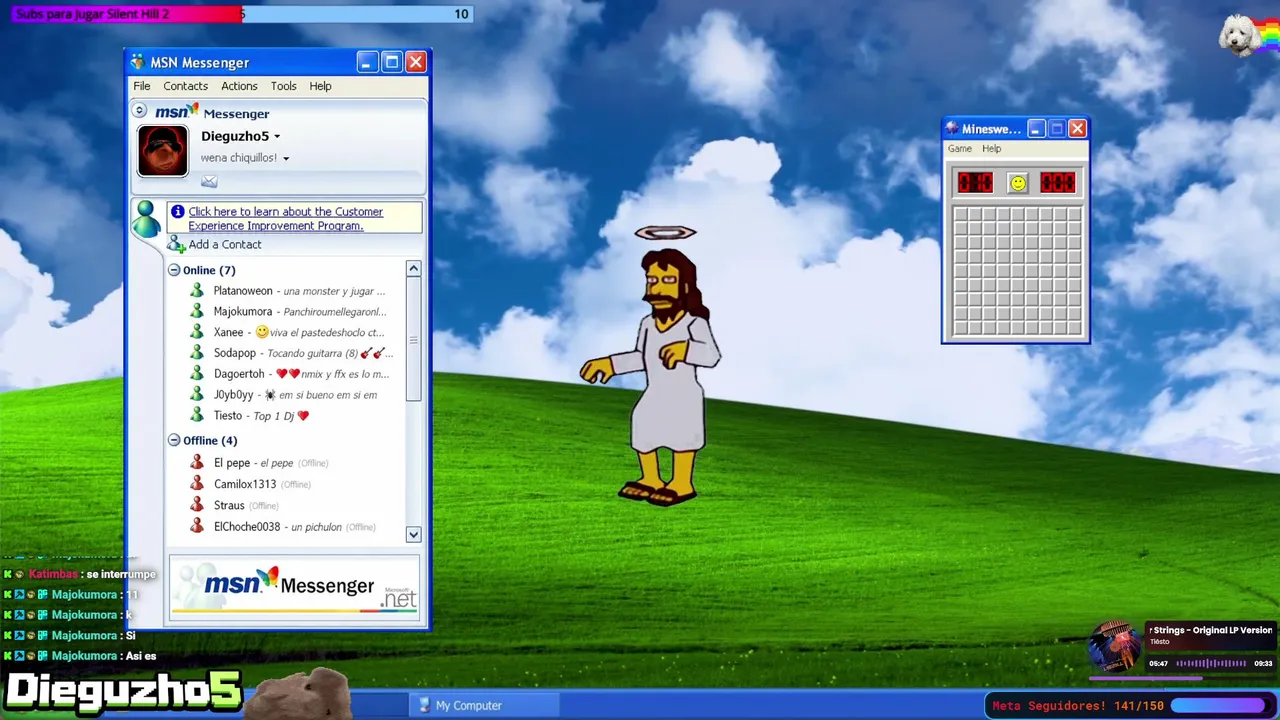Screen dimensions: 1280x720
Task: Click the online status icon of J0yb0yy
Action: click(197, 395)
